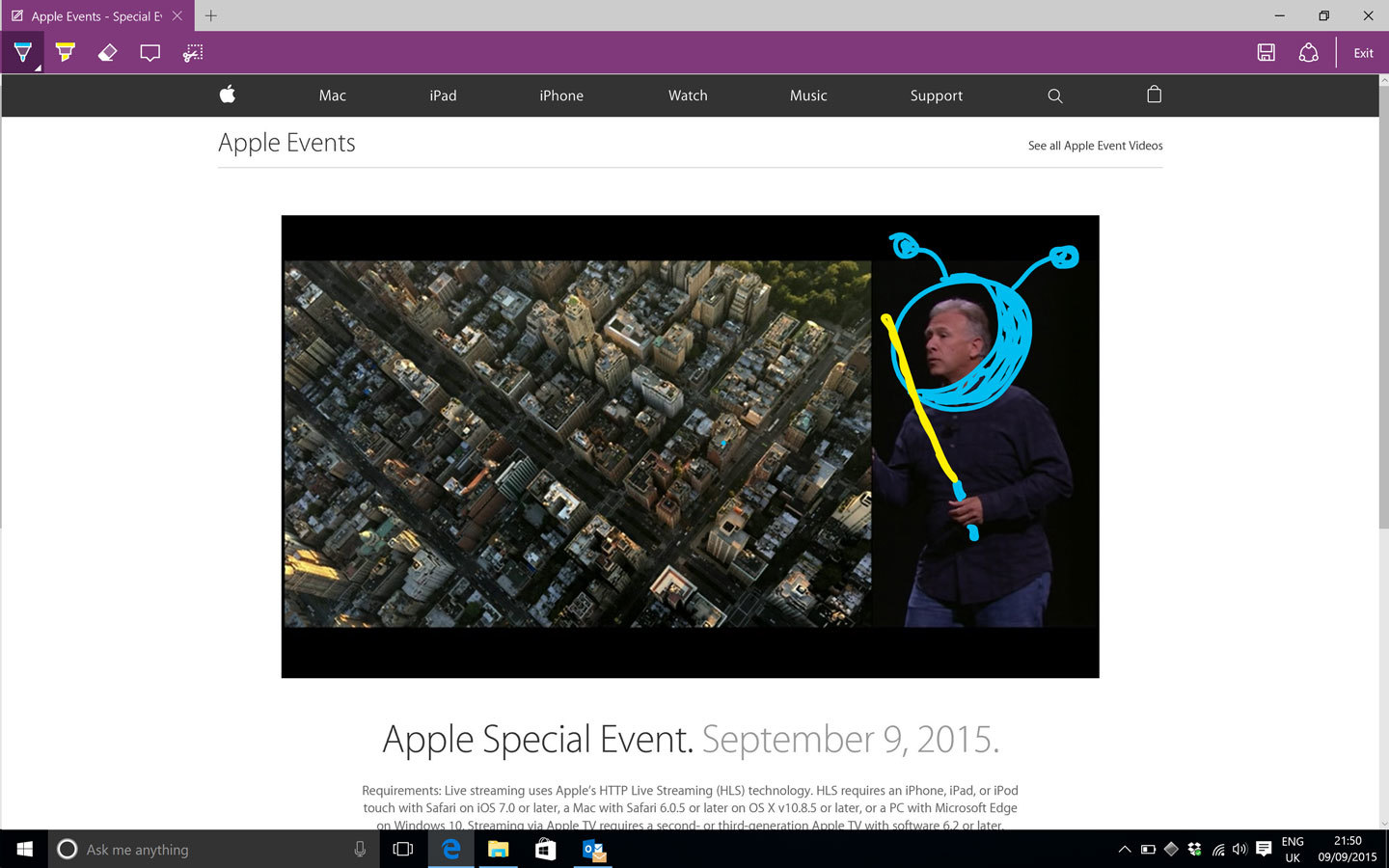Share the web note

pos(1308,53)
